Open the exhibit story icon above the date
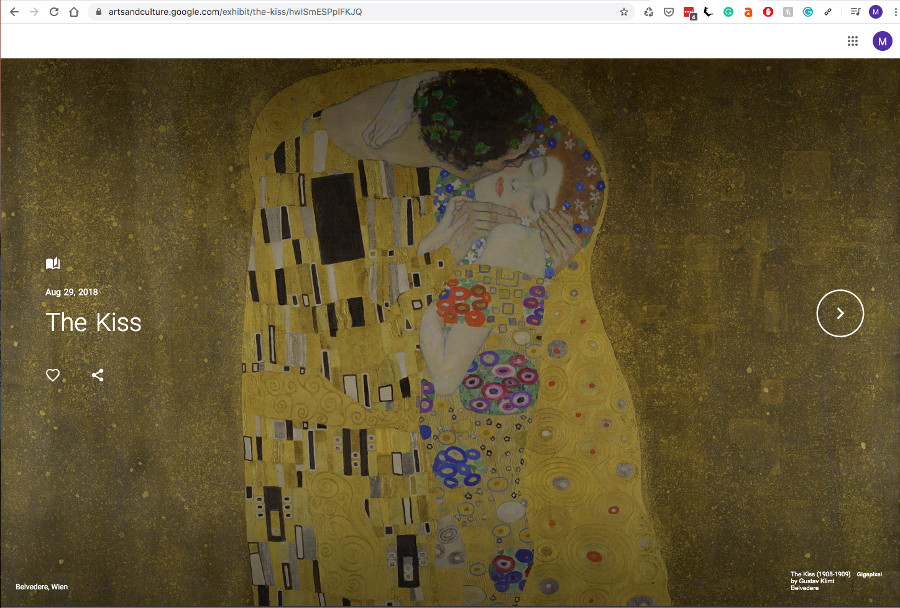 (52, 263)
